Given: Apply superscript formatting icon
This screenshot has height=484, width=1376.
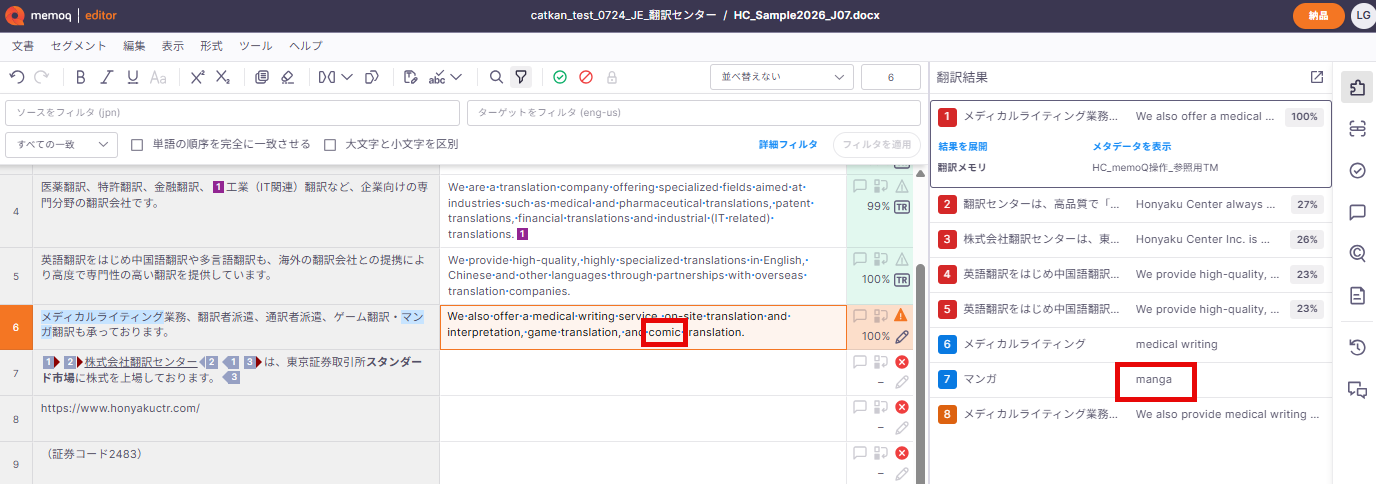Looking at the screenshot, I should pos(197,77).
